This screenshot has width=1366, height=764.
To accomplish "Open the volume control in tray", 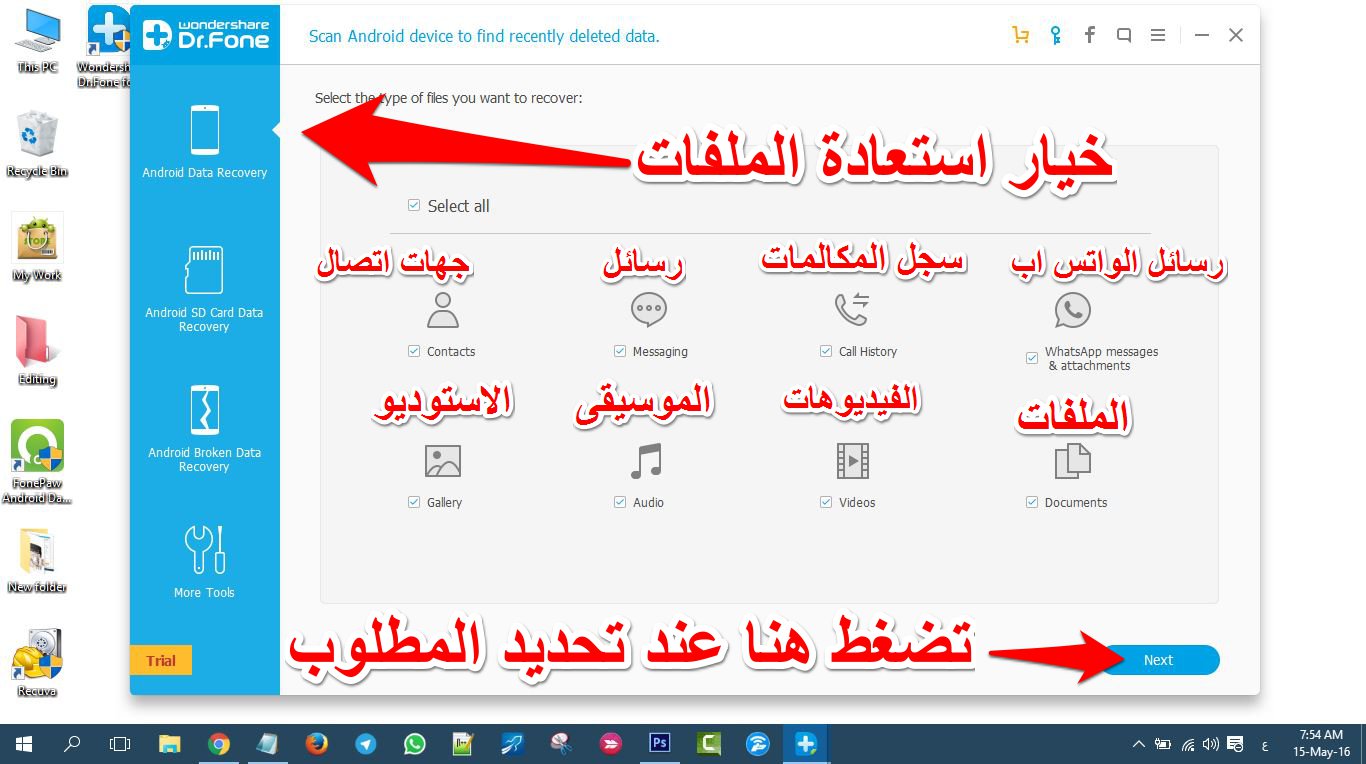I will tap(1212, 745).
